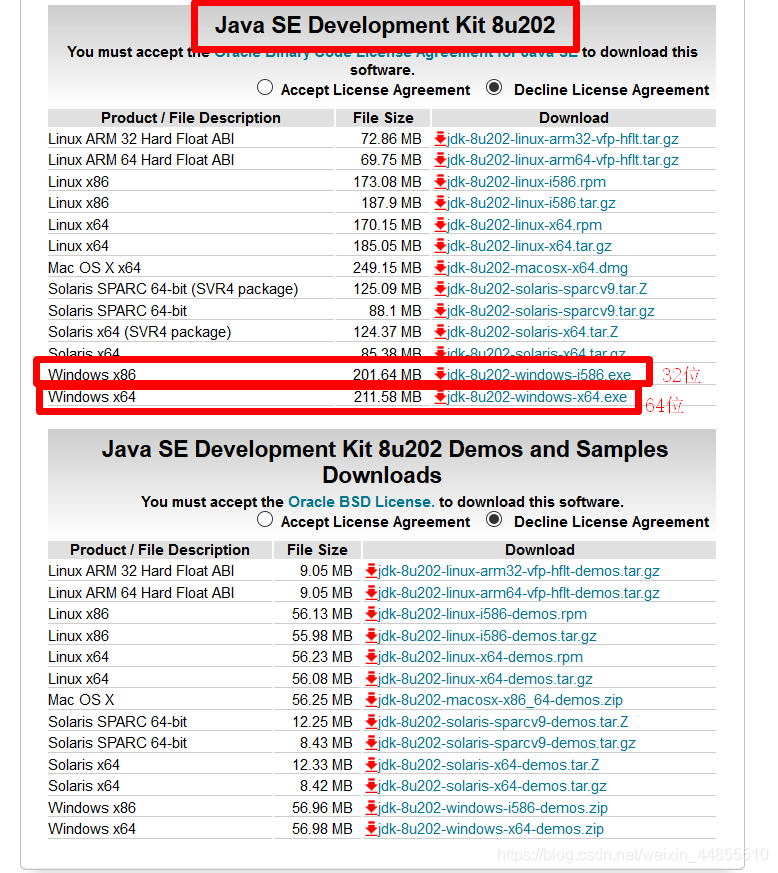Download jdk-8u202-linux-x64.tar.gz
Image resolution: width=778 pixels, height=873 pixels.
(529, 246)
